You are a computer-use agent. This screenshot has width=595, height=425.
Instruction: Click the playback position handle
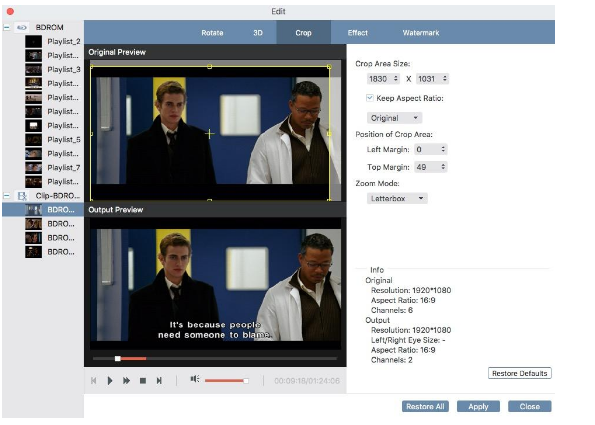click(x=118, y=358)
